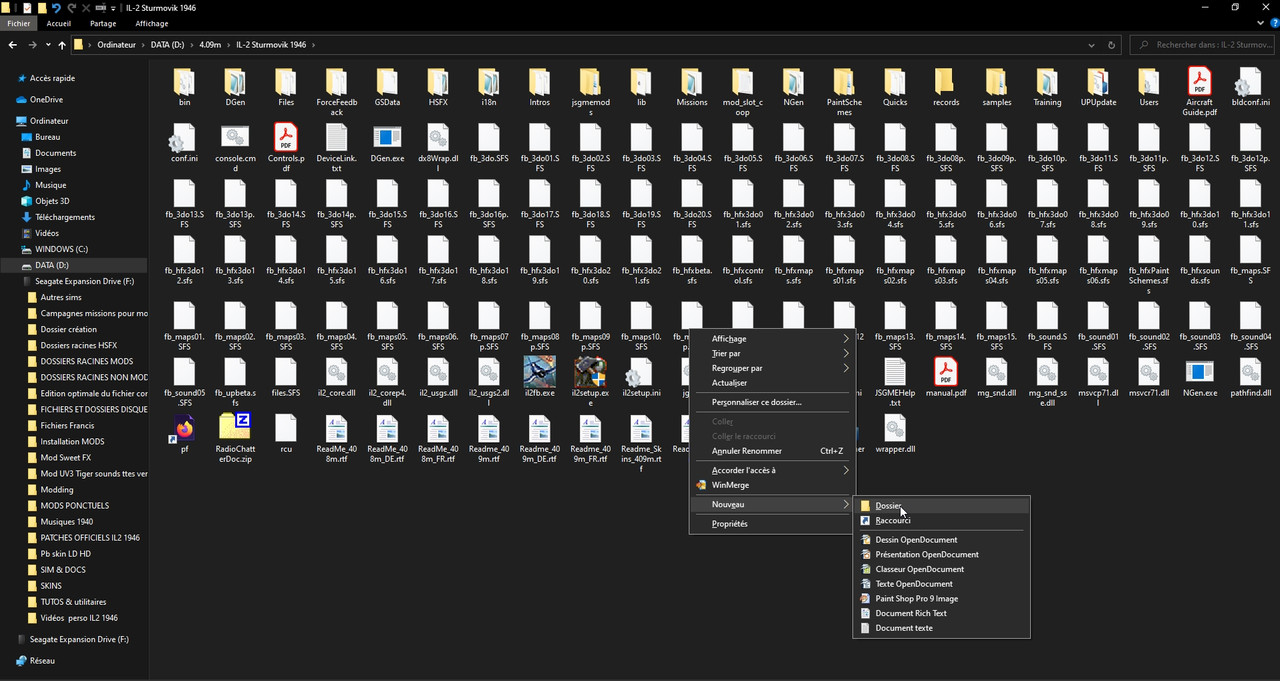Click the 4.09m breadcrumb in address bar

pyautogui.click(x=210, y=45)
